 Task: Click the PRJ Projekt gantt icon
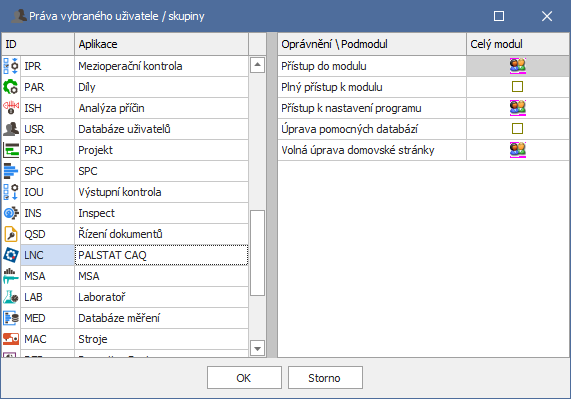point(11,150)
